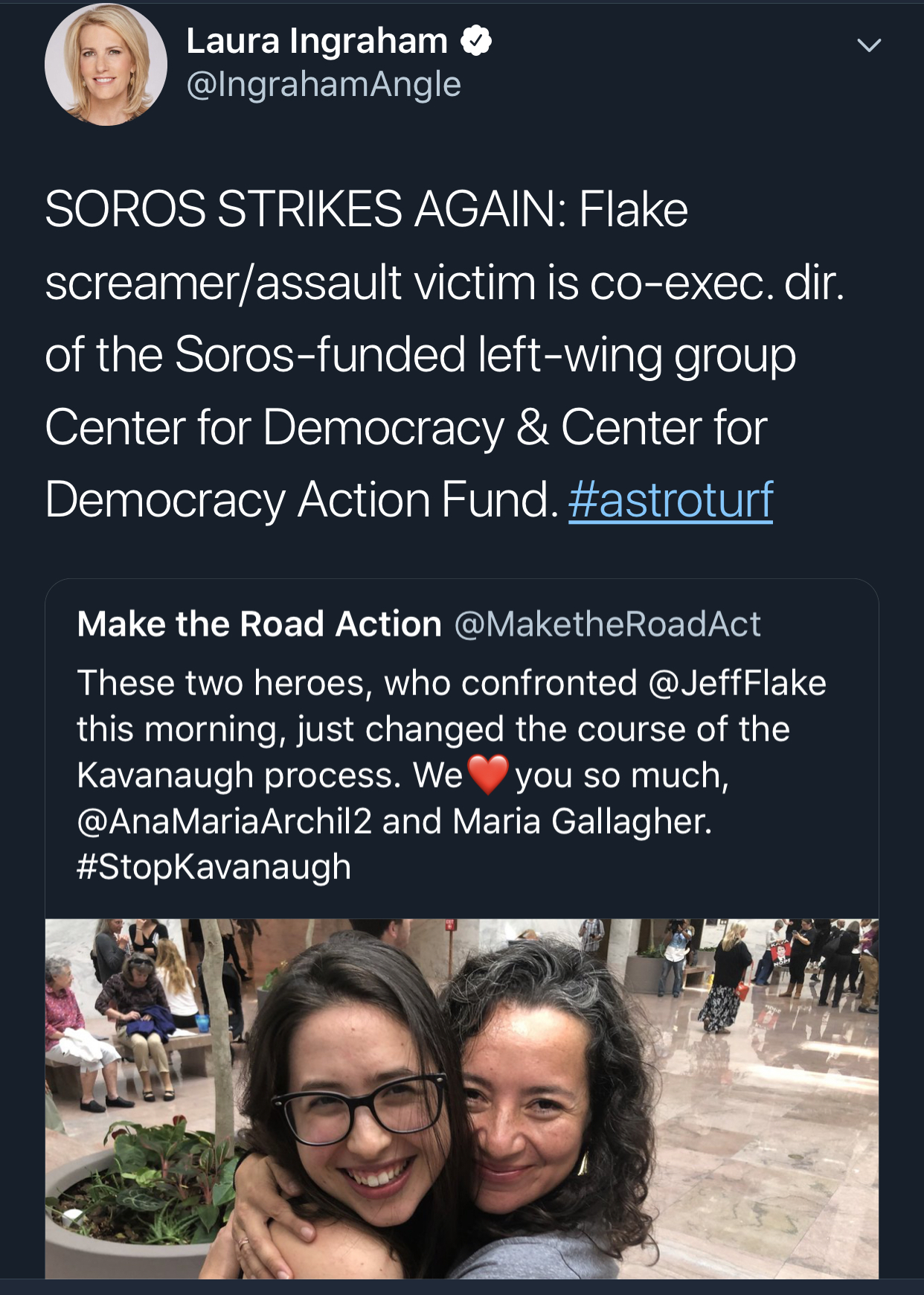The image size is (924, 1295).
Task: Open the @AnaMariaArchil2 mention
Action: coord(224,822)
